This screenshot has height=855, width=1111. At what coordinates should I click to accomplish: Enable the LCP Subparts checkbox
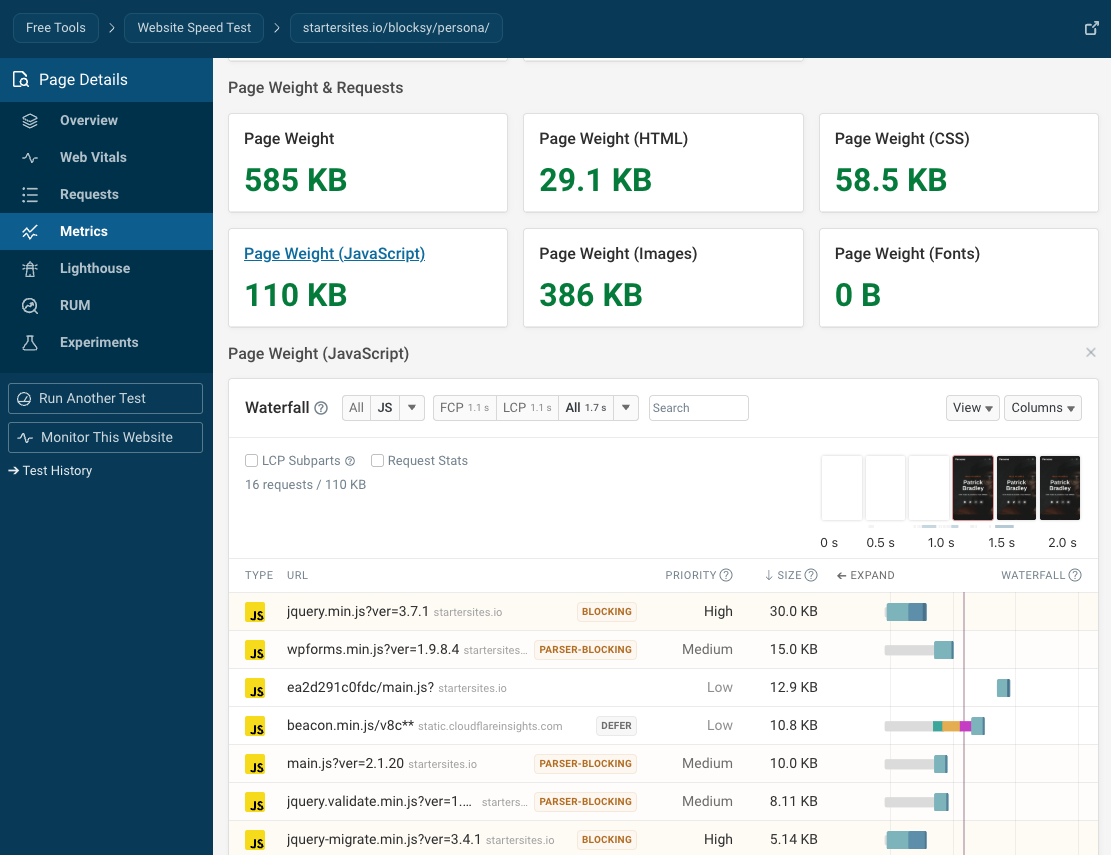point(251,460)
